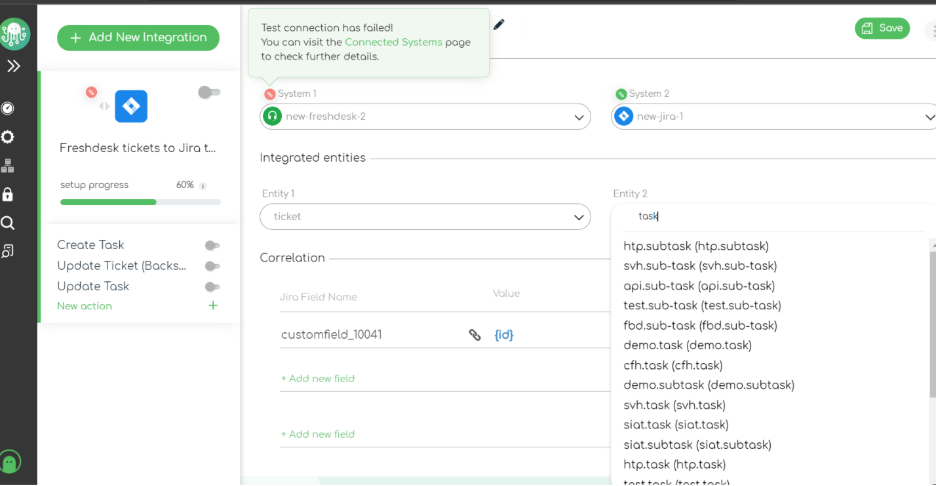Screen dimensions: 936x486
Task: Click Freshdesk tickets to Jira integration title
Action: [x=137, y=148]
